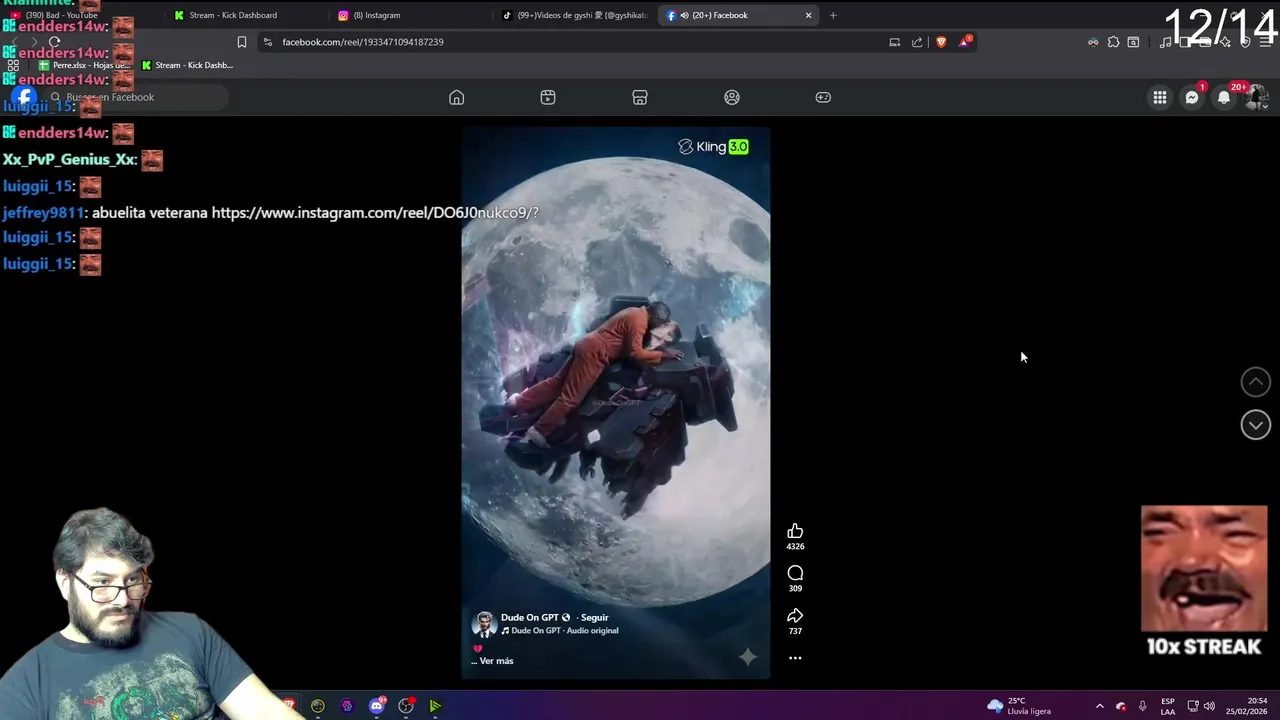Click the sparkle AI icon on the reel
This screenshot has height=720, width=1280.
[747, 656]
